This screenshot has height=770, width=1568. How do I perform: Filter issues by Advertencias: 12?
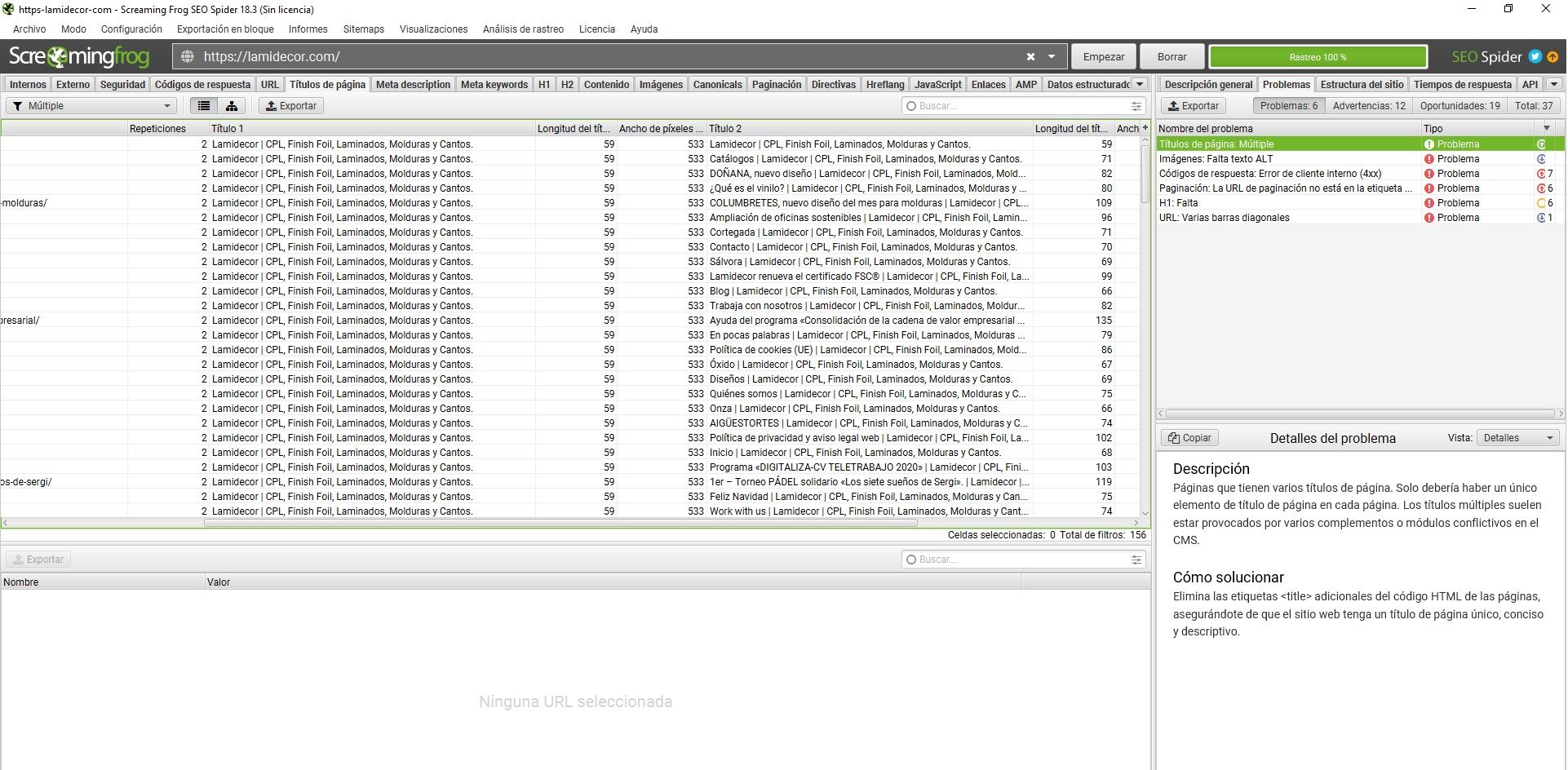pyautogui.click(x=1368, y=106)
